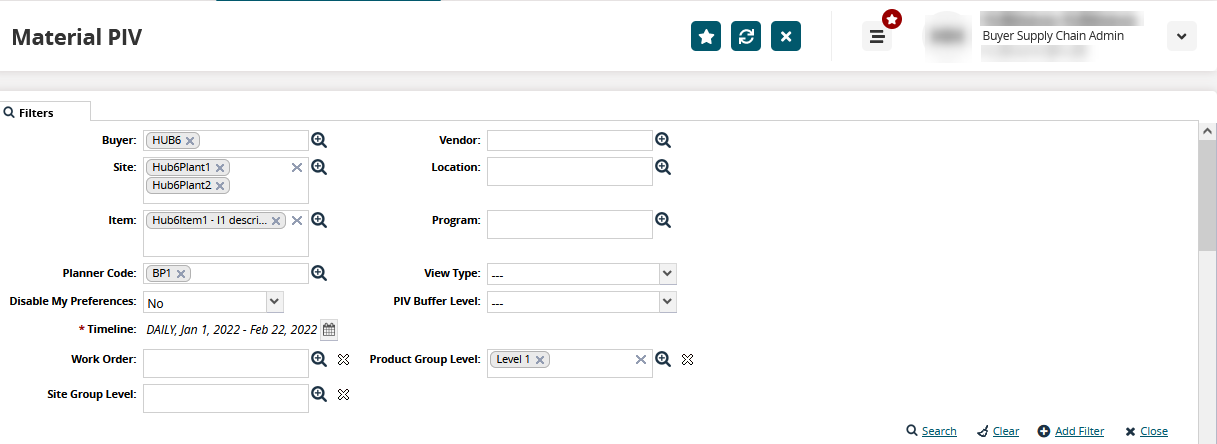Open the Disable My Preferences dropdown
Screen dimensions: 1217x444
coord(274,302)
